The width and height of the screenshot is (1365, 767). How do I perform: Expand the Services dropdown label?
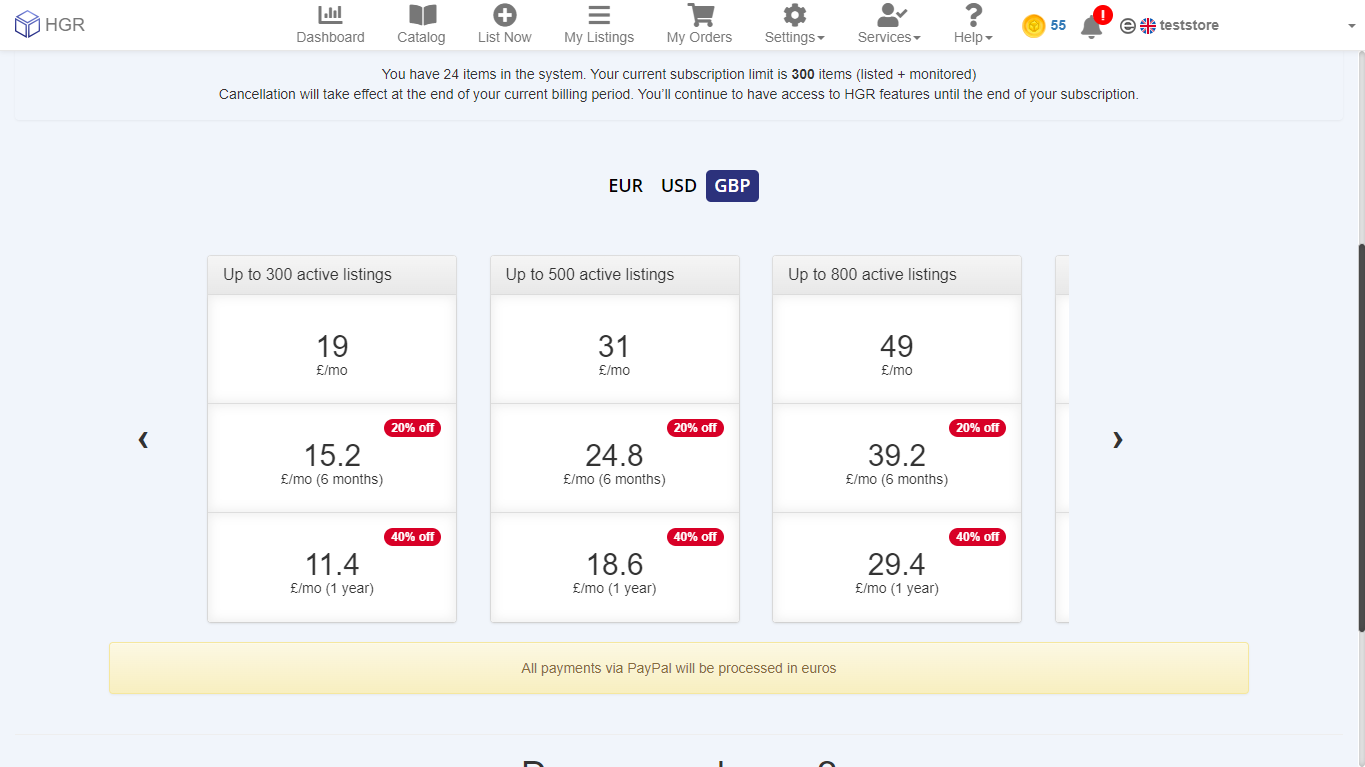pos(889,37)
